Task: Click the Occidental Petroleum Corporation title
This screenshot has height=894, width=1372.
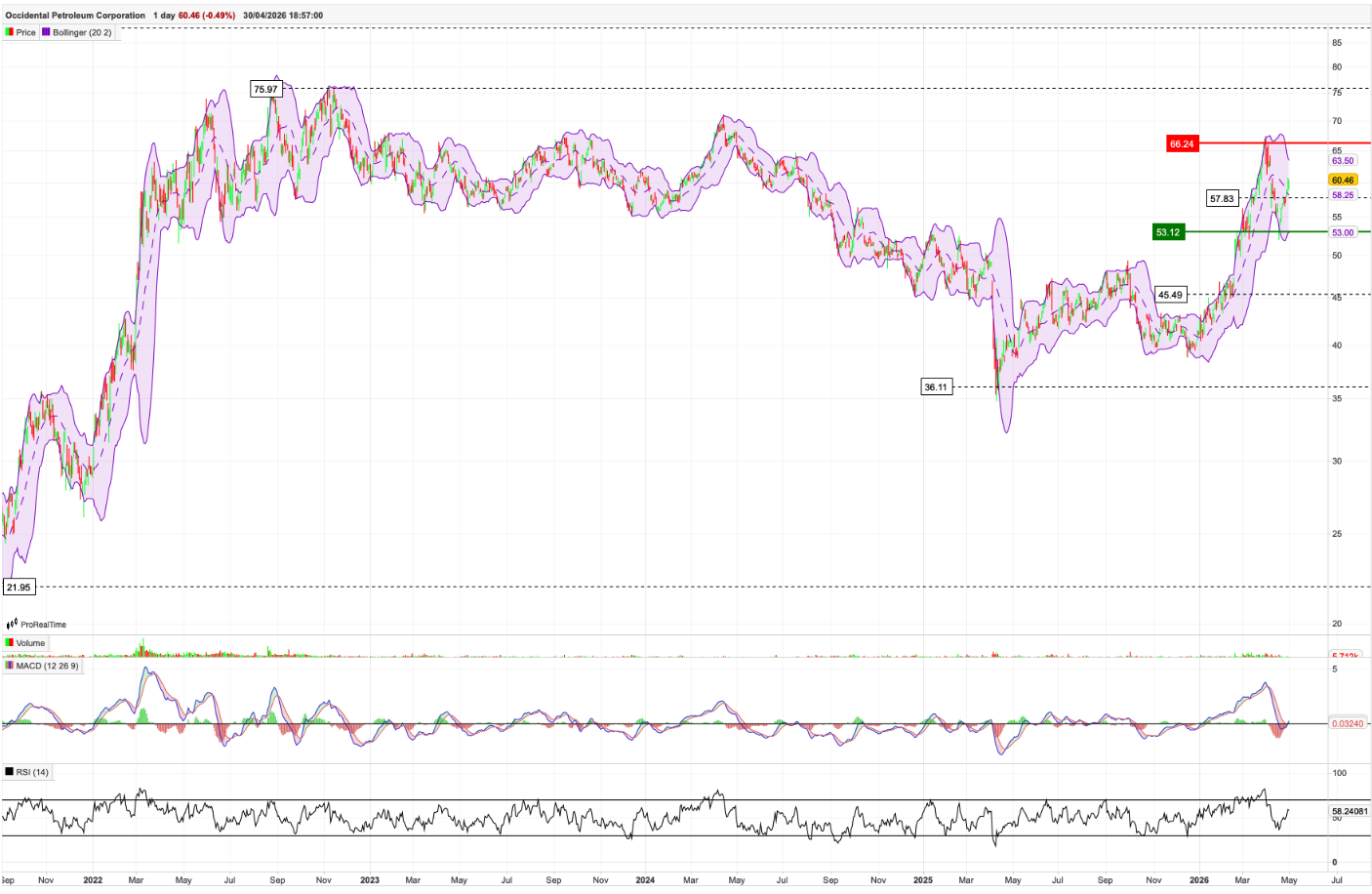Action: (75, 16)
